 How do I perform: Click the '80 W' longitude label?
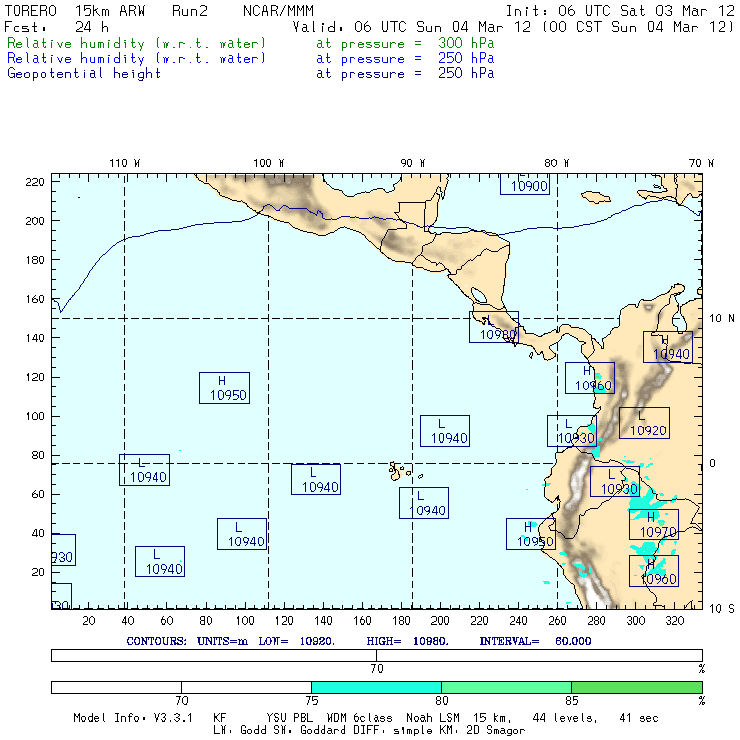[x=556, y=163]
